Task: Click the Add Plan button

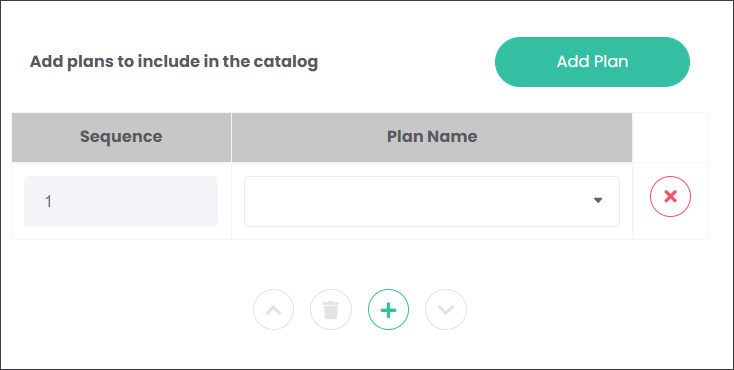Action: (x=592, y=62)
